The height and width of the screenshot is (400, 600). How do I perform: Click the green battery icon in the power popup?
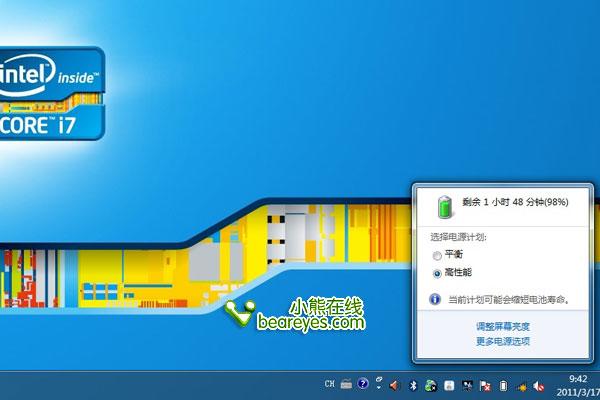(x=445, y=207)
